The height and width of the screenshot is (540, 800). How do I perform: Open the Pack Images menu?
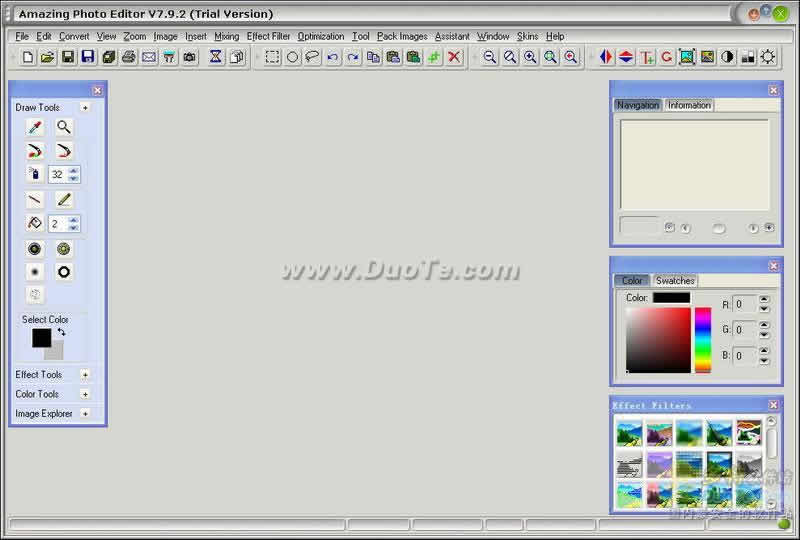click(402, 36)
